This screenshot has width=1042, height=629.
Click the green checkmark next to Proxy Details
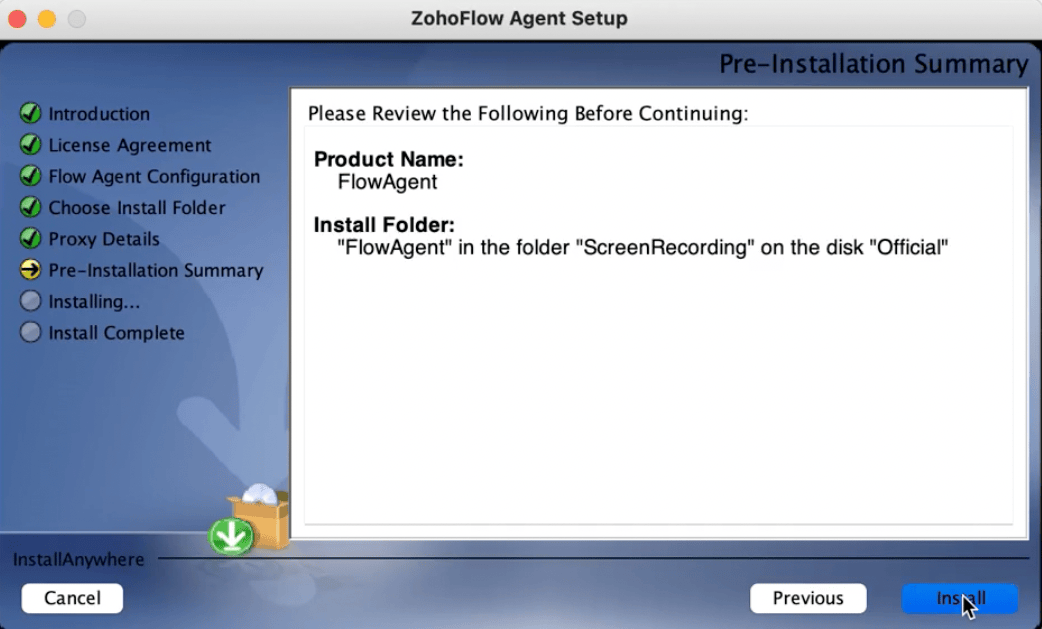[x=31, y=239]
